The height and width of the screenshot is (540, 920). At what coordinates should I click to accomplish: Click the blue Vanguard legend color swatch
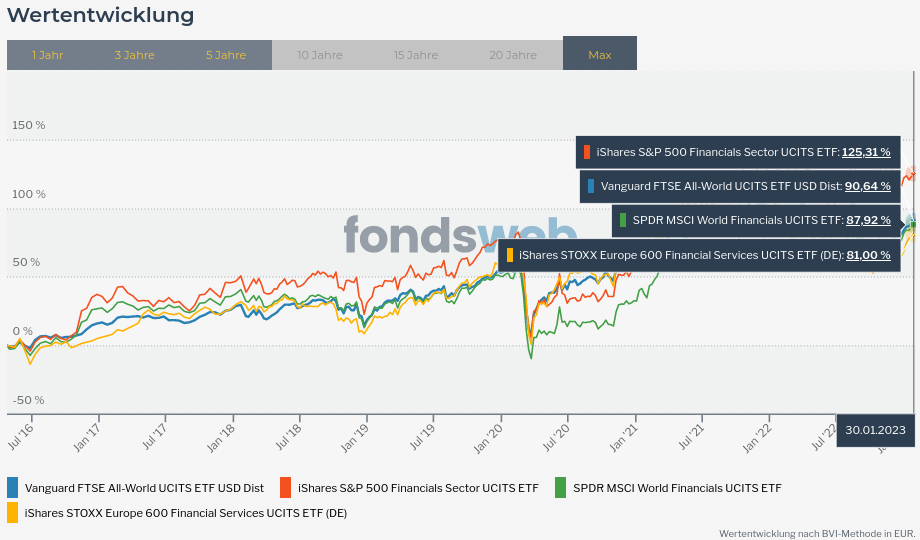click(x=13, y=488)
